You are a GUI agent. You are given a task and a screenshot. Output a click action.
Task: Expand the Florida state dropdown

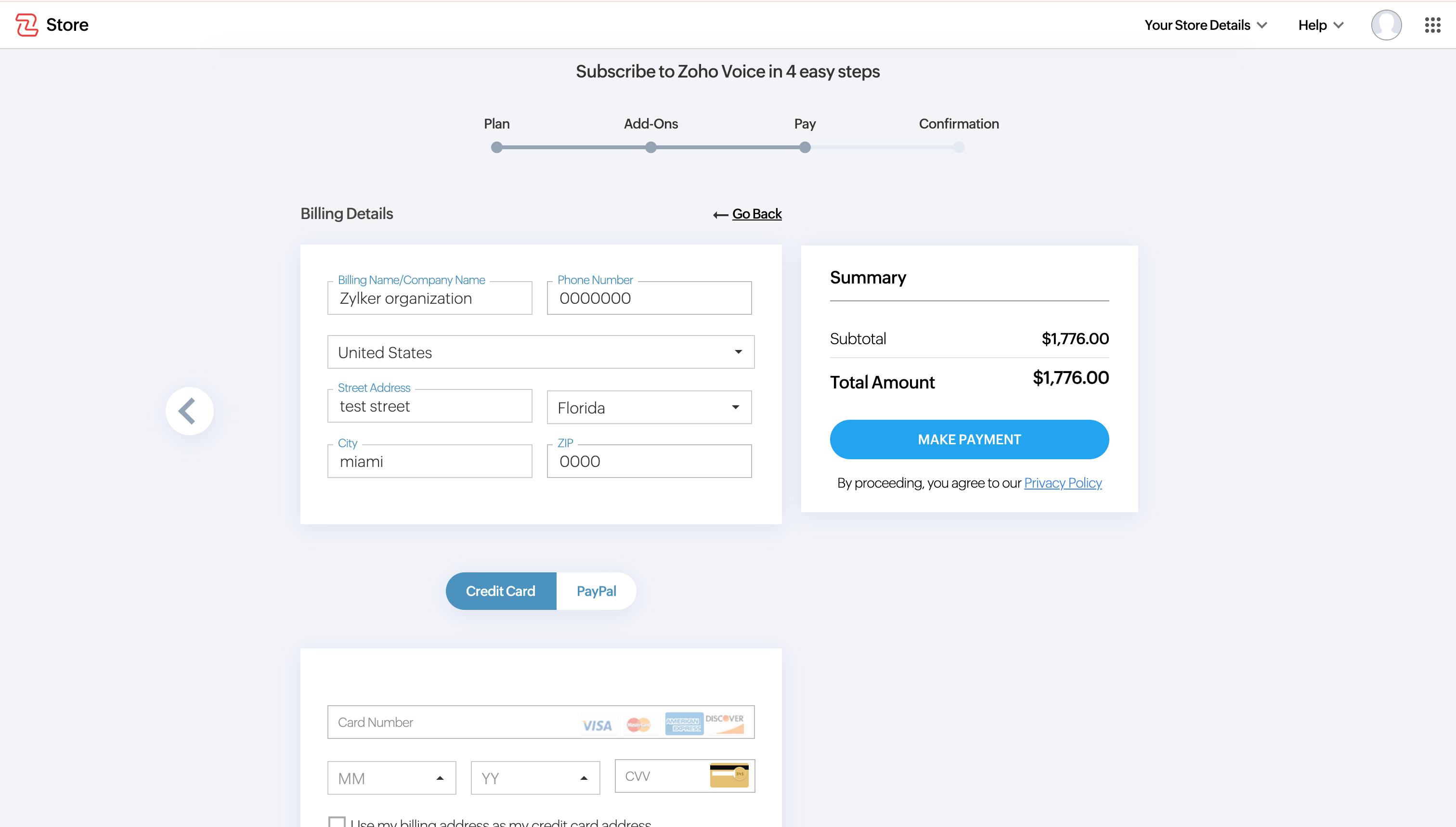[x=649, y=407]
